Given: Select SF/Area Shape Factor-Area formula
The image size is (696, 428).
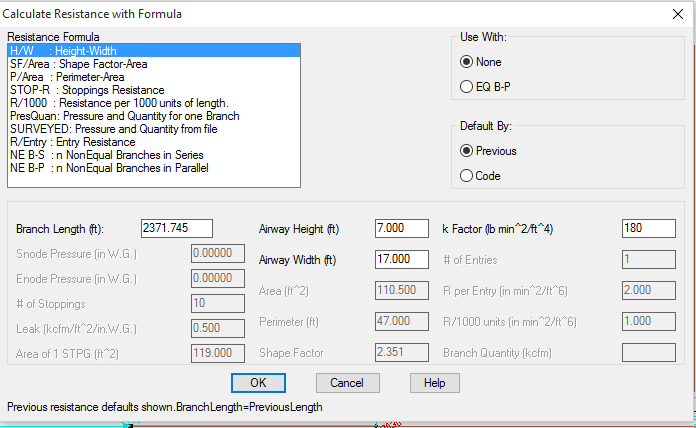Looking at the screenshot, I should click(x=78, y=64).
